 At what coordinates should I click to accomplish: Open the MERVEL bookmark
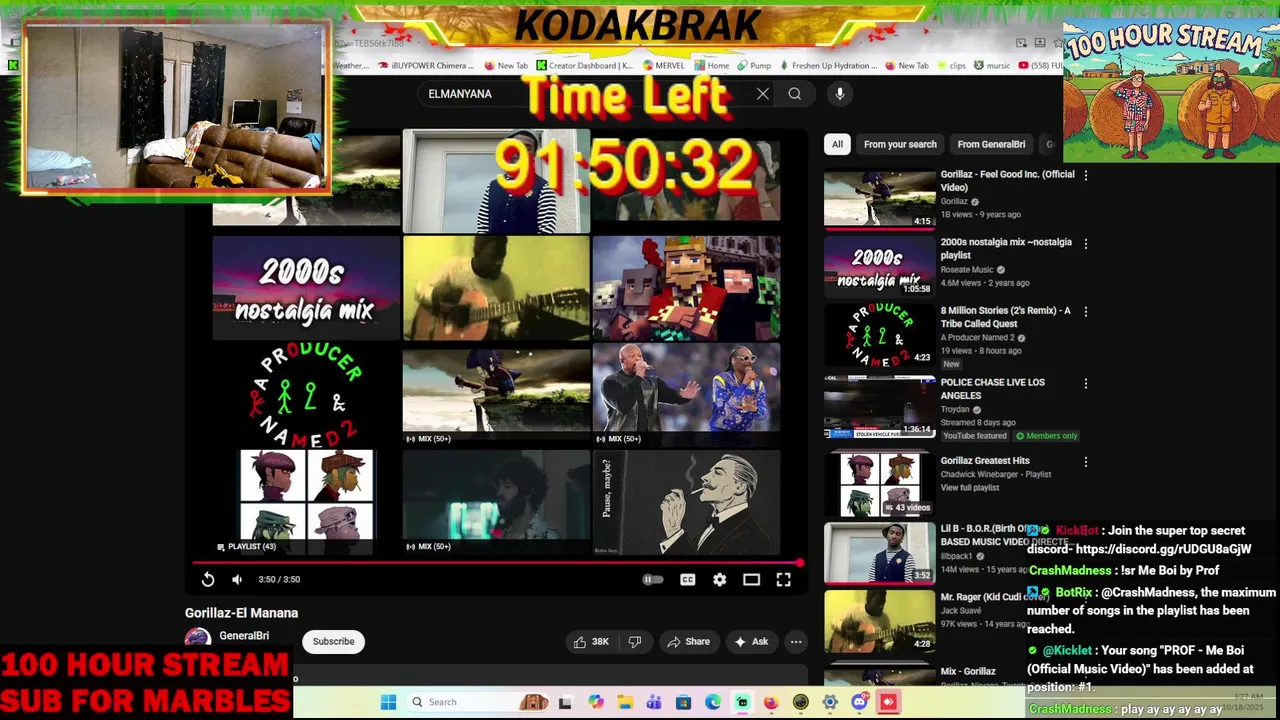click(664, 66)
